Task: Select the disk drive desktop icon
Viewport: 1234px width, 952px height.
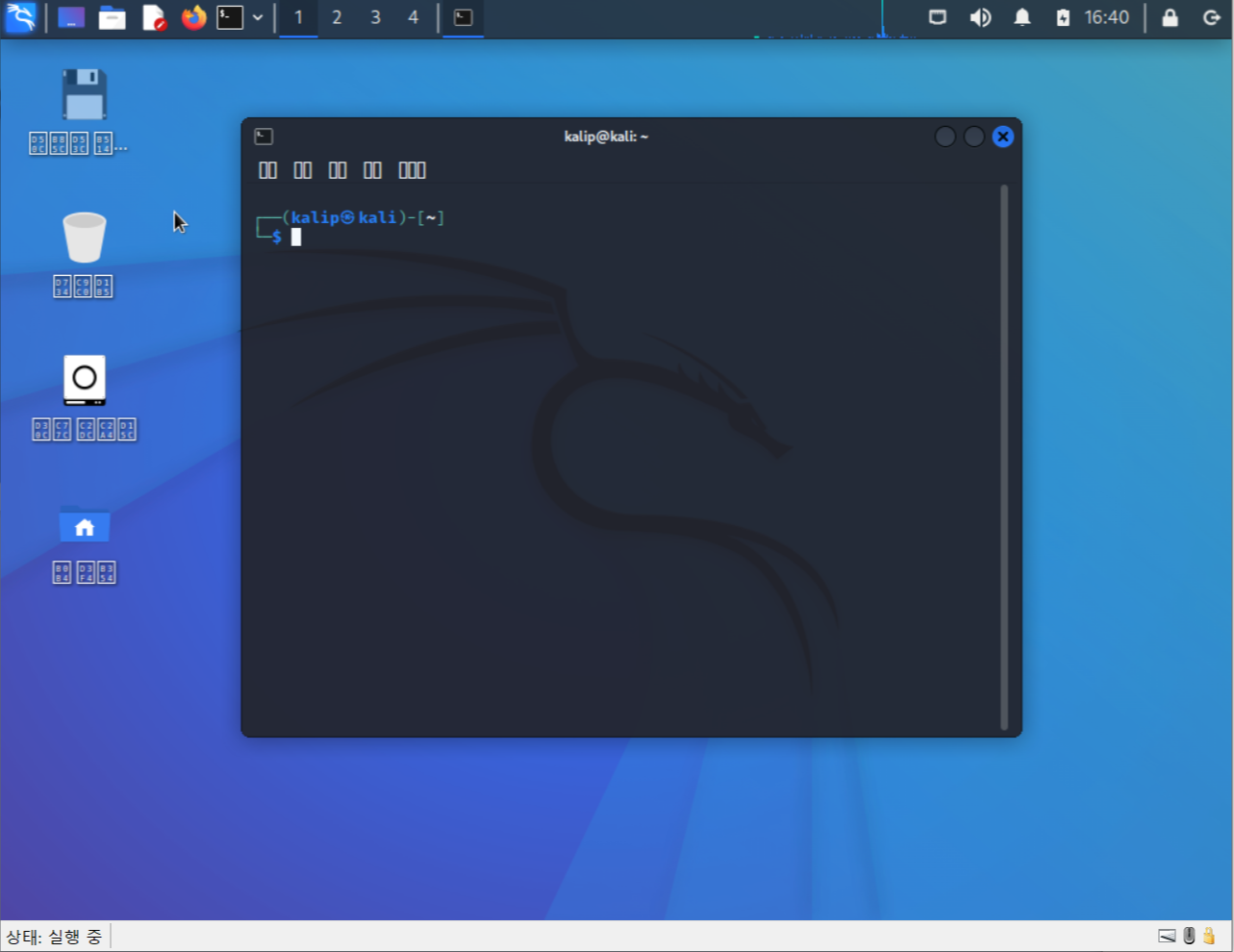Action: point(84,380)
